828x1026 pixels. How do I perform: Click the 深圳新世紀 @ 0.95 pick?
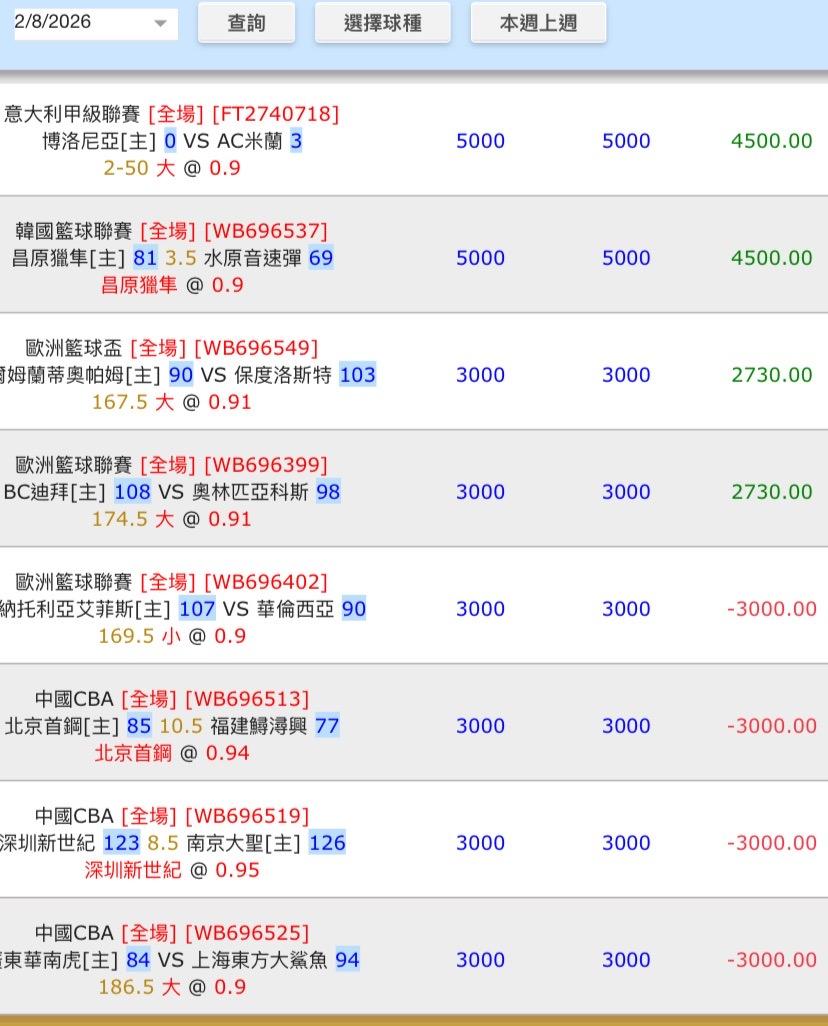172,870
